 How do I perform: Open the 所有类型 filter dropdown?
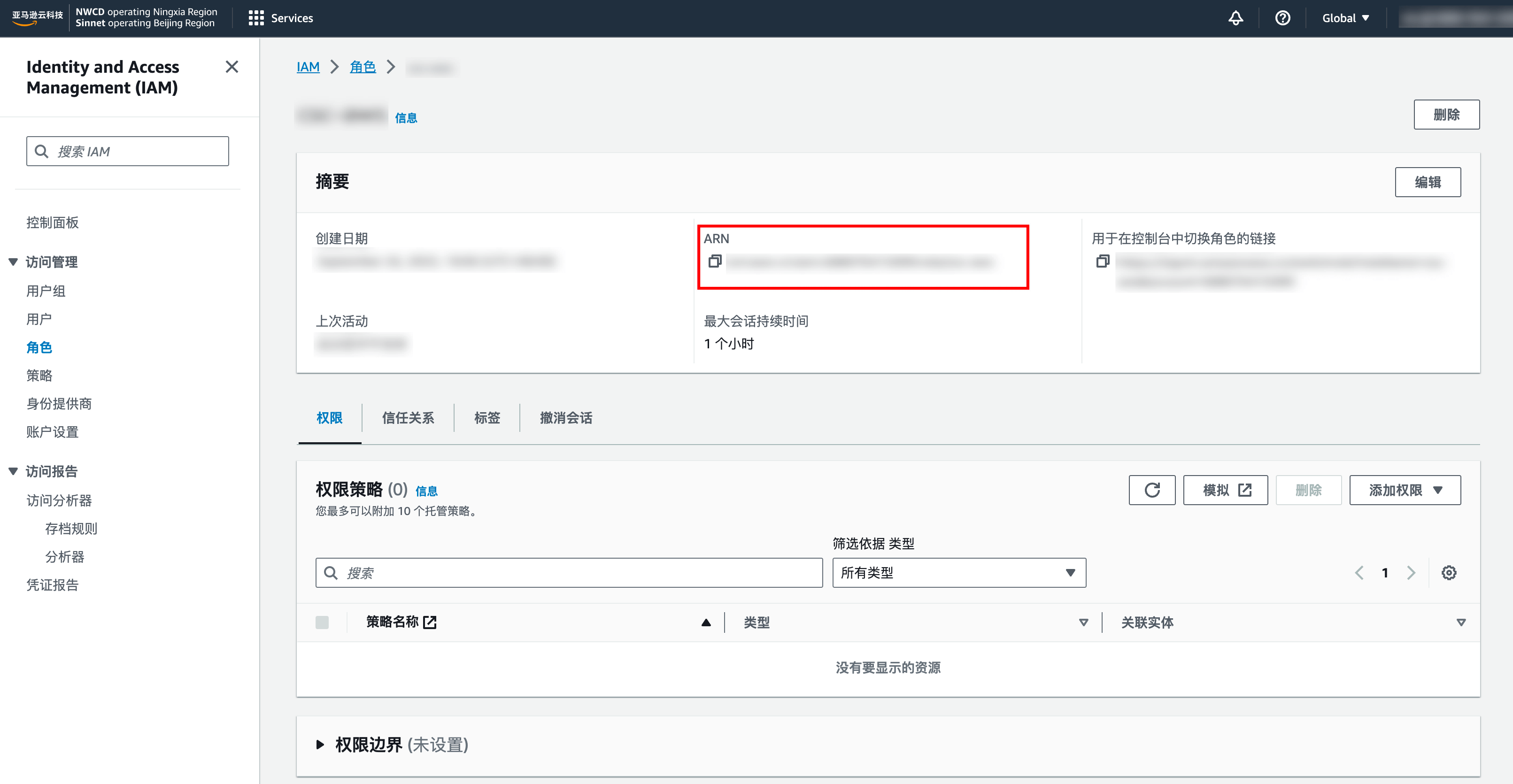(958, 573)
